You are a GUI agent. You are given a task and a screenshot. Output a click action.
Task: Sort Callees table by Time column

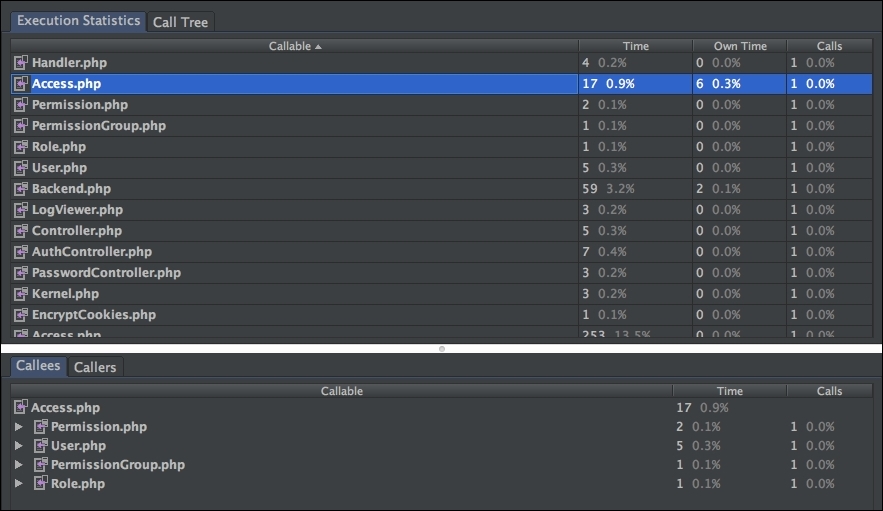click(x=729, y=391)
